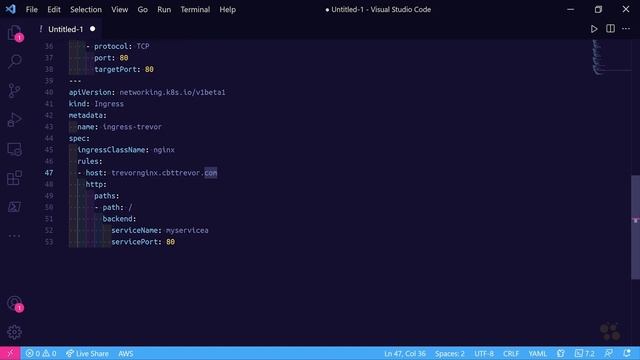Click the AWS status bar item

[x=126, y=353]
